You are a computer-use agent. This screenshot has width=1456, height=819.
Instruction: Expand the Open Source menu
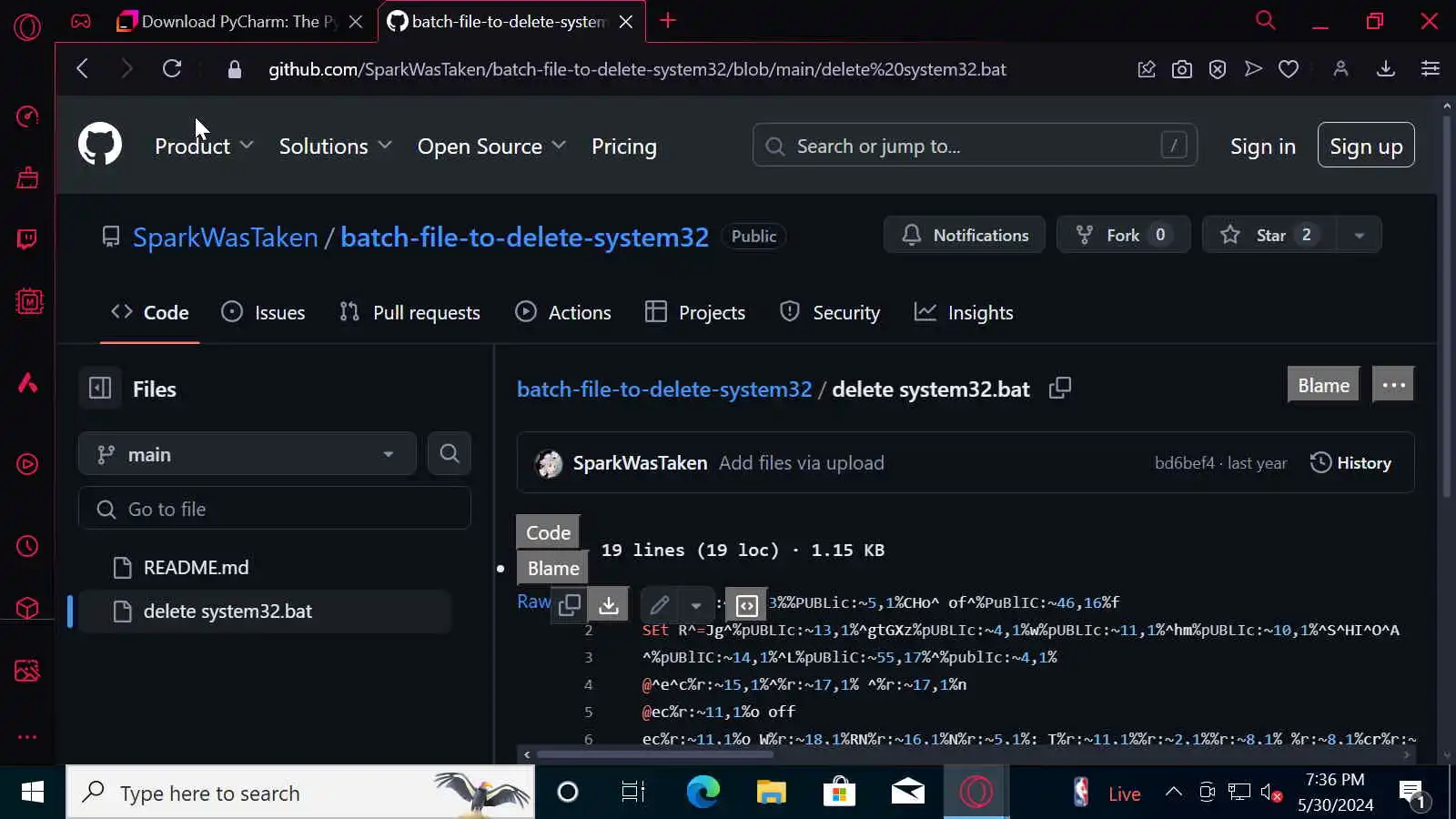(491, 147)
